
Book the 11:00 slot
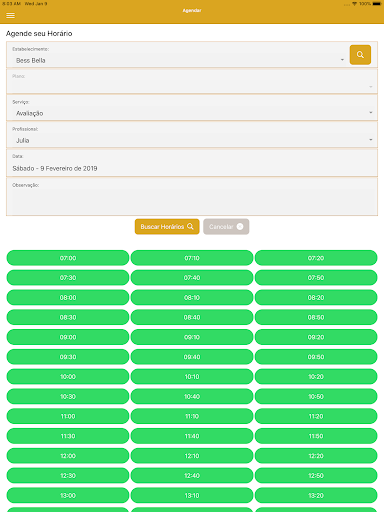click(68, 416)
